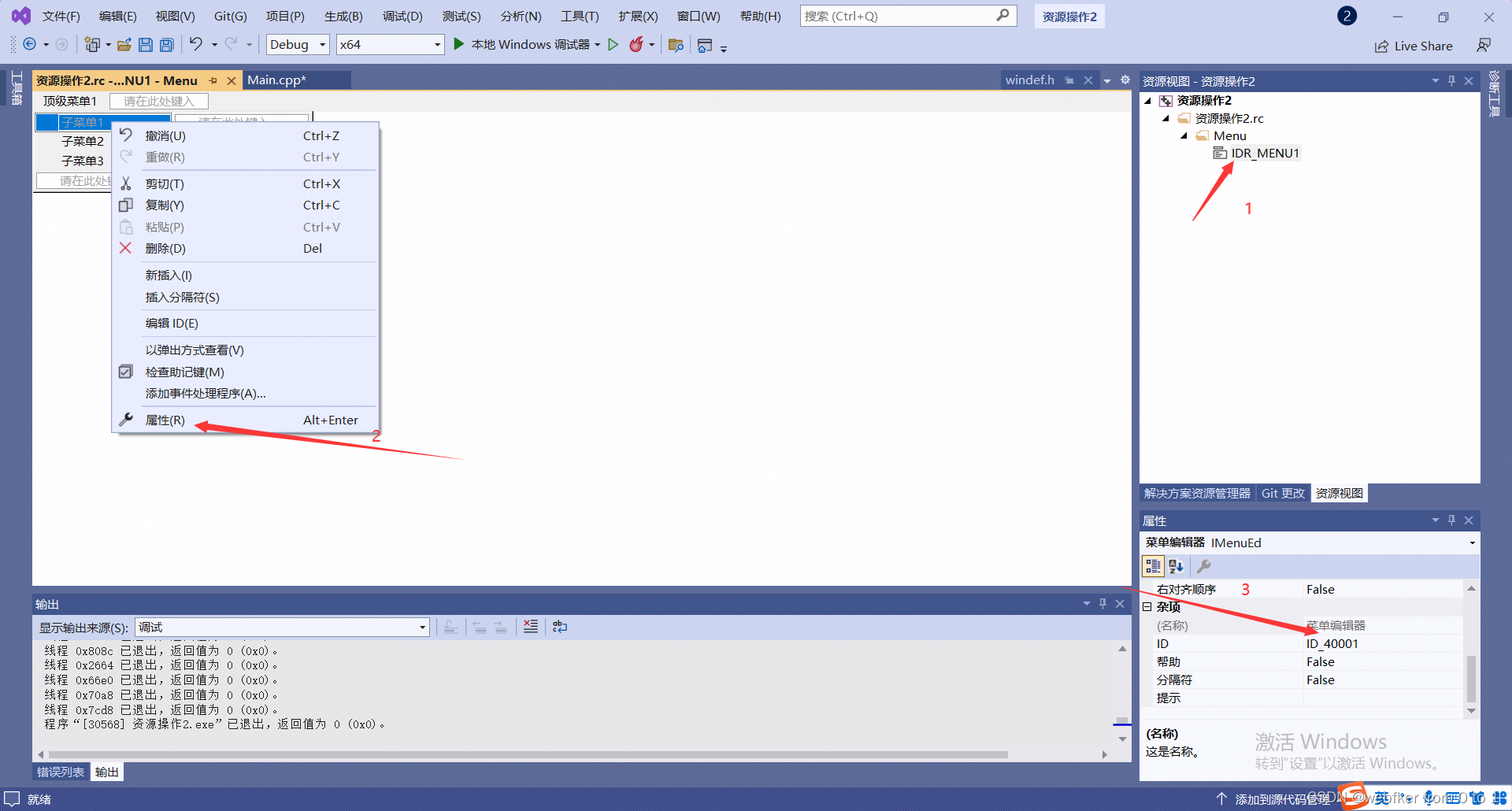Click editor settings gear icon

(x=1125, y=80)
